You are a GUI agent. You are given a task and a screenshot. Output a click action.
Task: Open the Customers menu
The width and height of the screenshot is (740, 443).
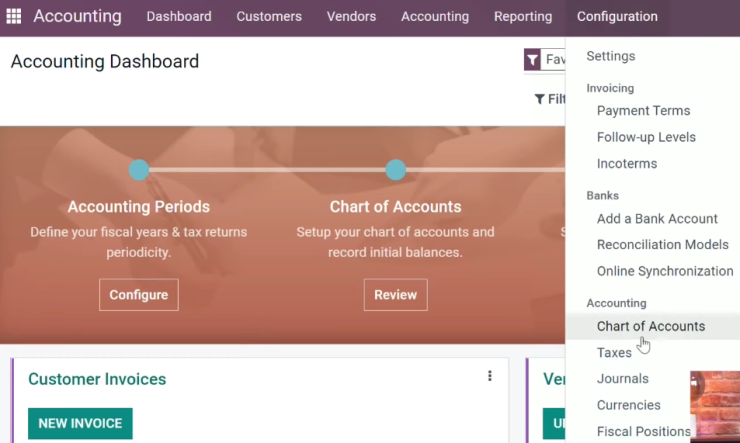[269, 17]
